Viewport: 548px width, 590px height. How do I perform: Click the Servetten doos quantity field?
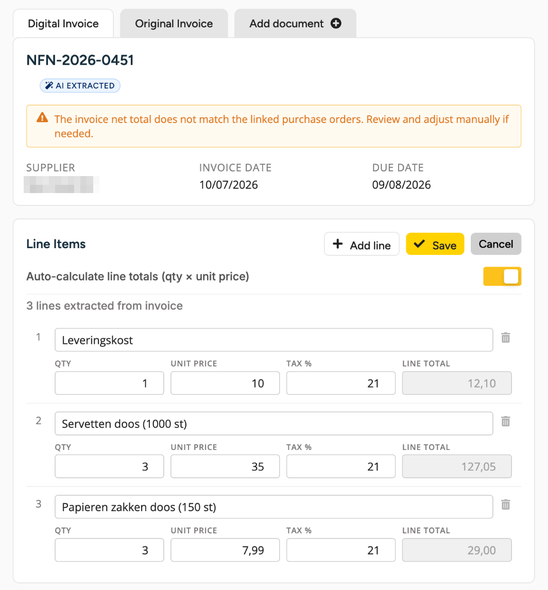(x=109, y=466)
